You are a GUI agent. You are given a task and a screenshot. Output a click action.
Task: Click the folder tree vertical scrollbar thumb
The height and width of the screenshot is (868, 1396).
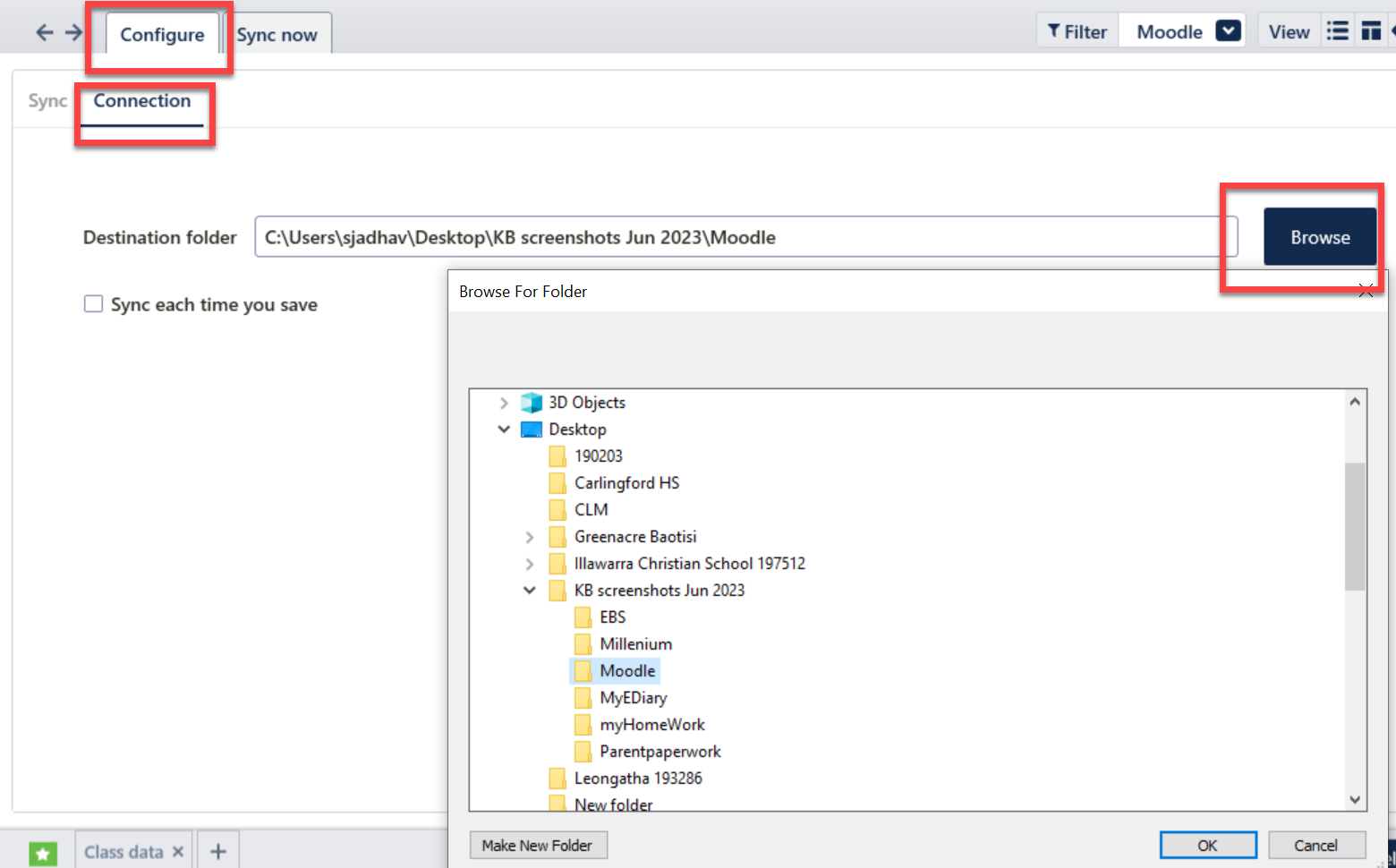pos(1354,526)
